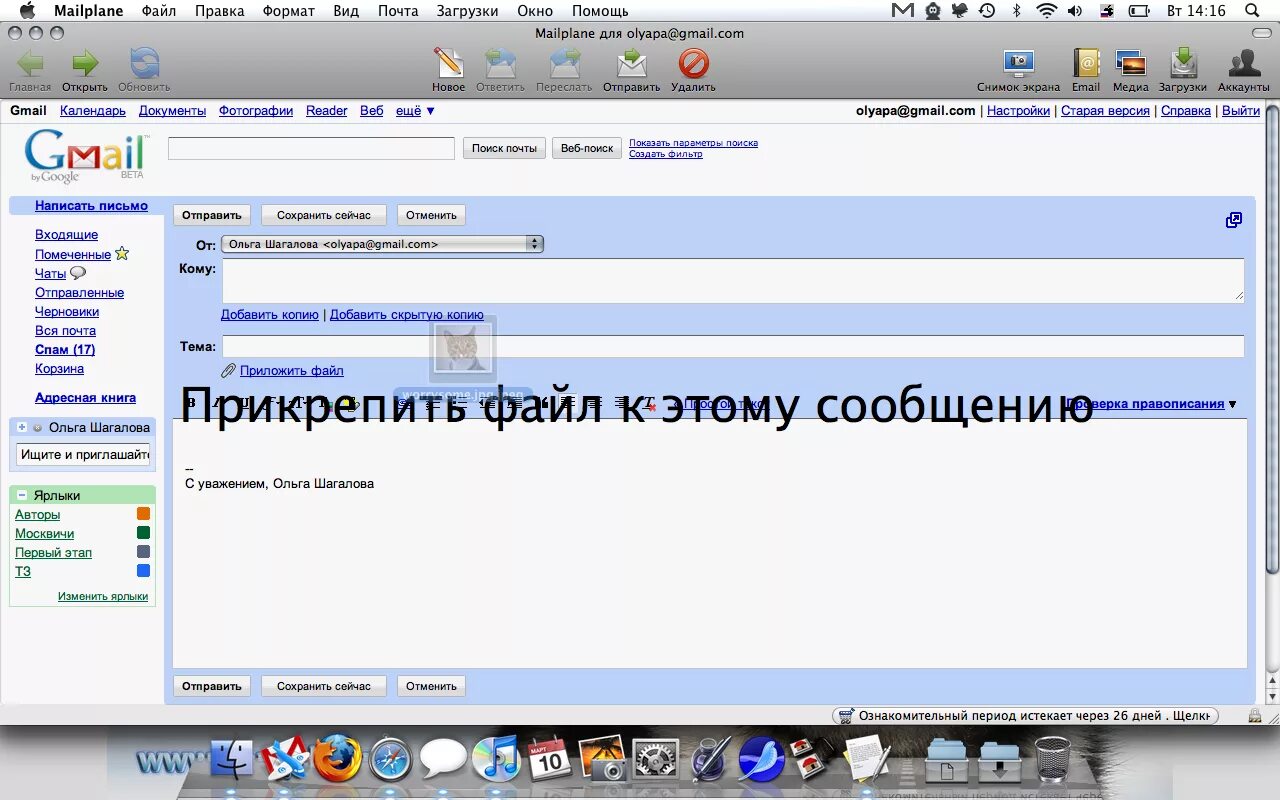Image resolution: width=1280 pixels, height=800 pixels.
Task: Click the Переслать forward toolbar icon
Action: point(564,64)
